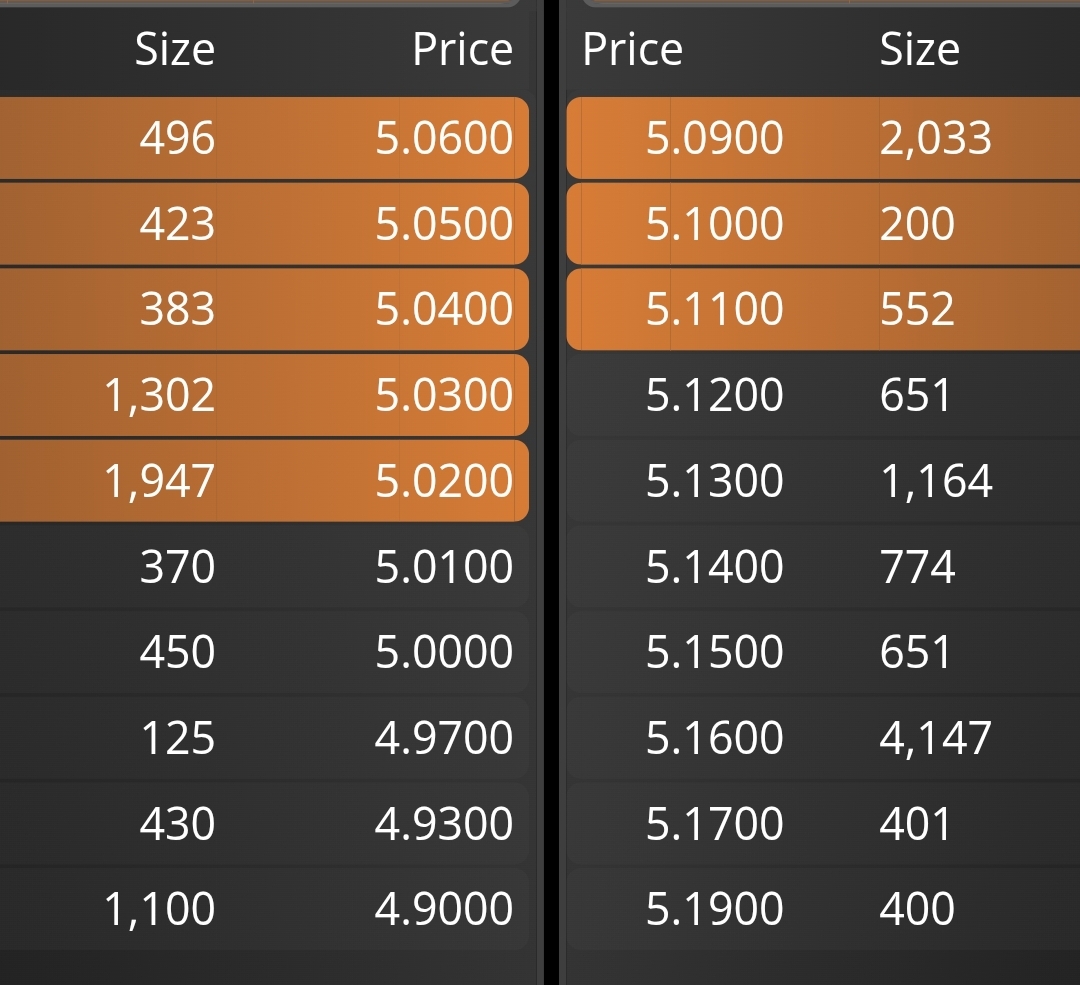The height and width of the screenshot is (985, 1080).
Task: Select the ask at price 5.1200
Action: 823,395
